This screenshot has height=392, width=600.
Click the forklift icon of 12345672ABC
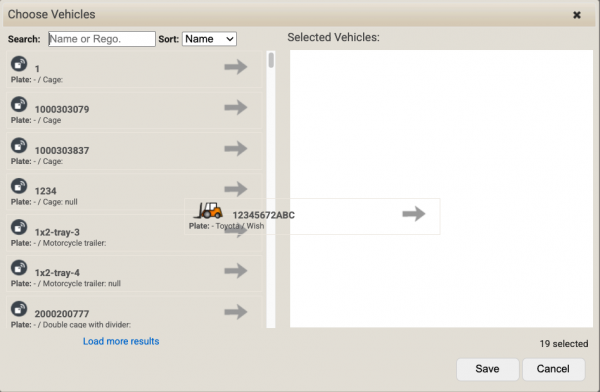(x=208, y=211)
